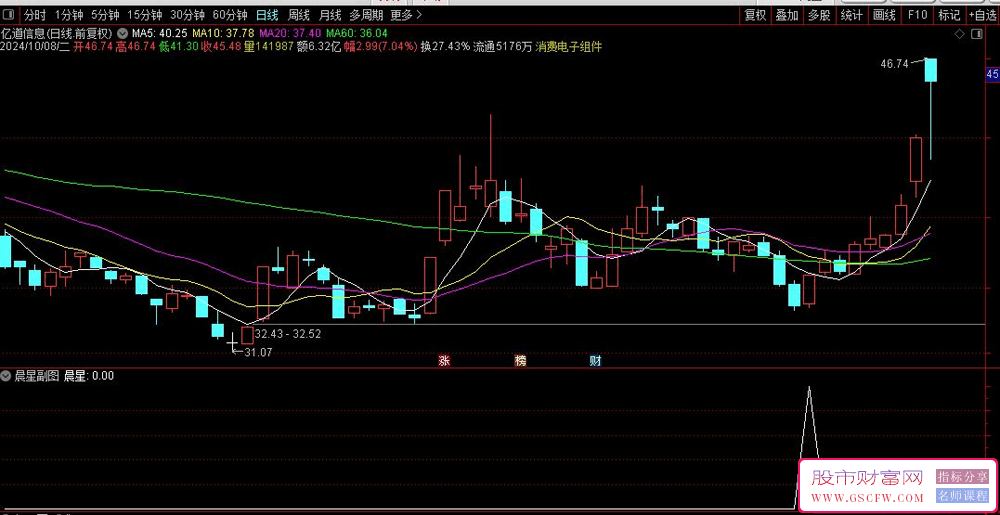Click the 晨星副图 indicator name
The width and height of the screenshot is (1000, 515).
(x=37, y=376)
